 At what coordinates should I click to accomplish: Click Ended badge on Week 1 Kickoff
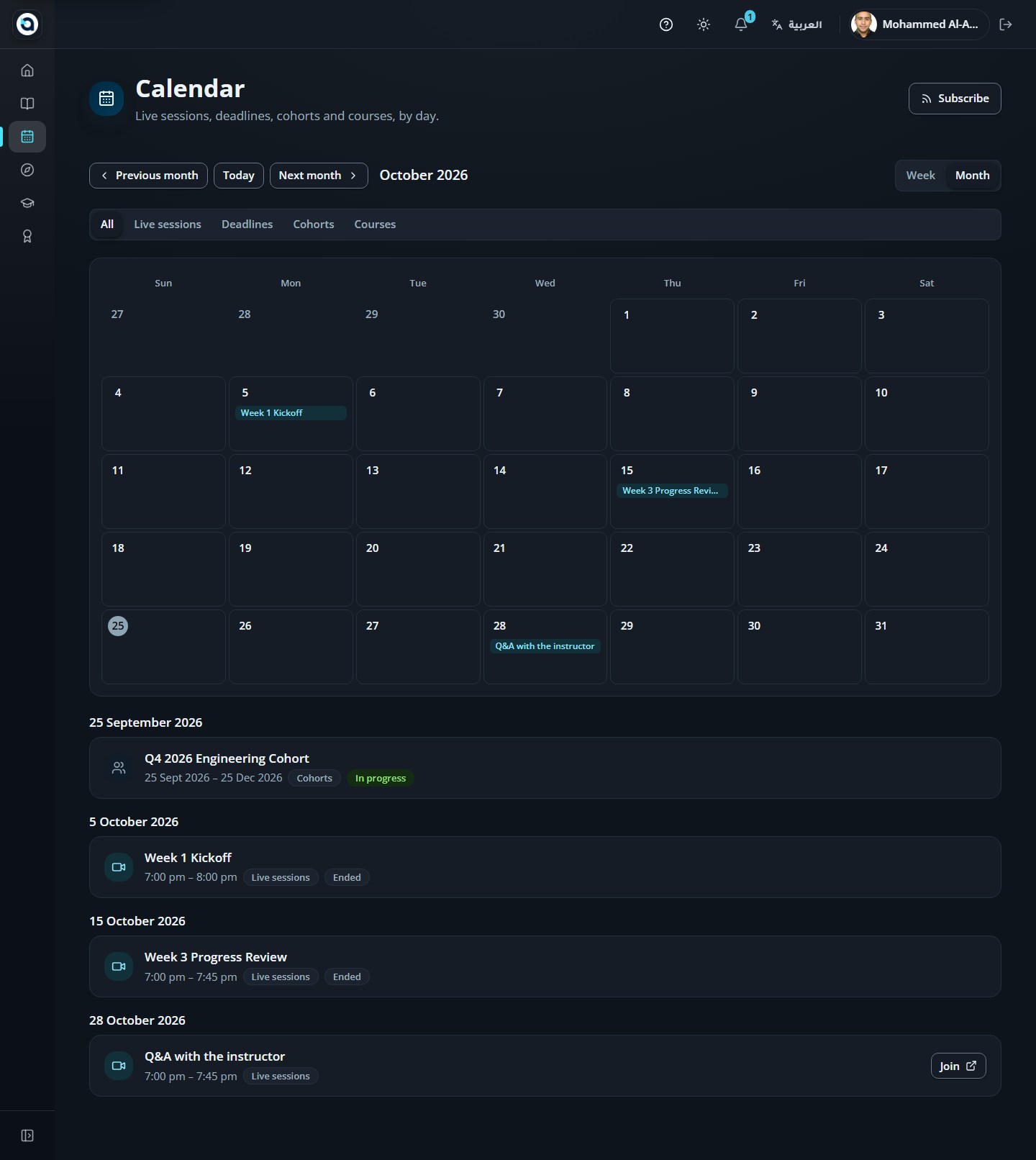(x=347, y=877)
